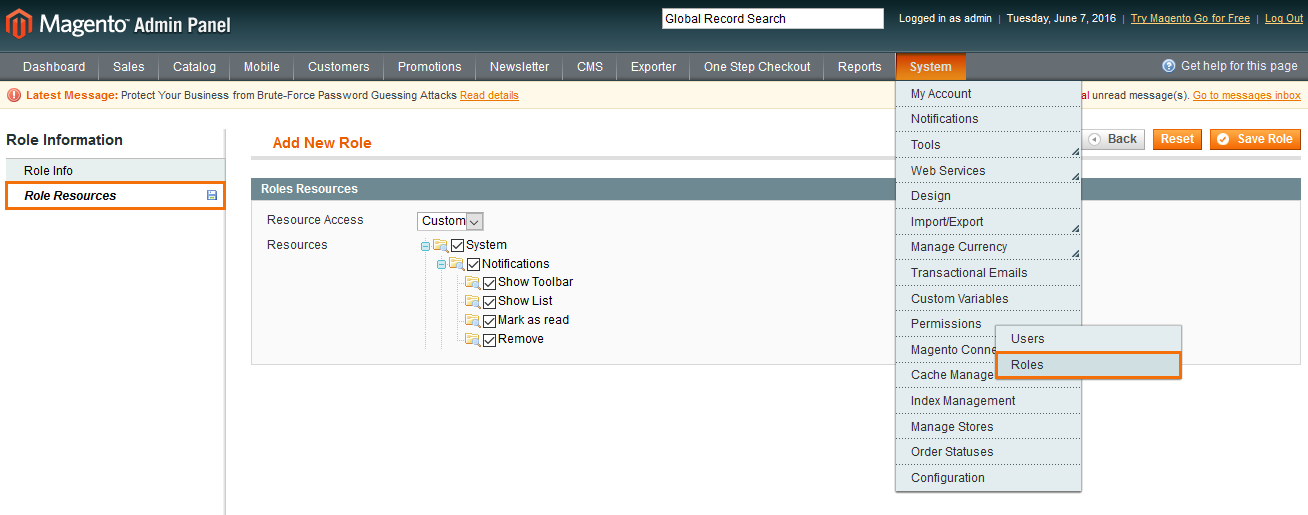
Task: Collapse the System tree node
Action: (425, 246)
